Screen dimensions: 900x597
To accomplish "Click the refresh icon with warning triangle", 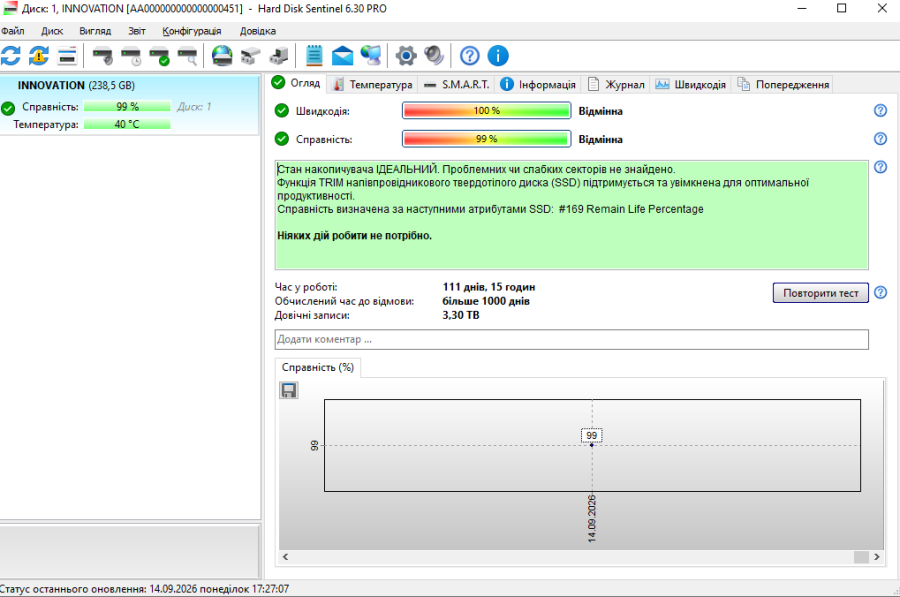I will point(39,56).
